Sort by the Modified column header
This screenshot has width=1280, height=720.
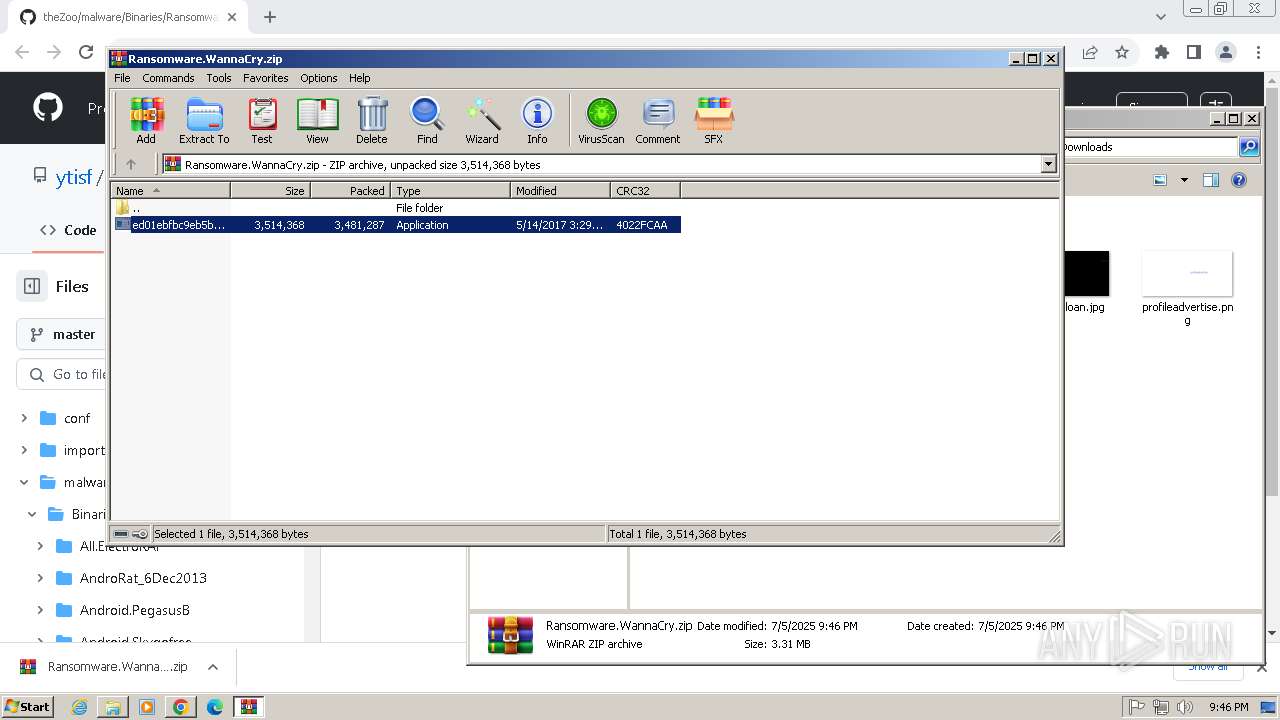click(561, 190)
